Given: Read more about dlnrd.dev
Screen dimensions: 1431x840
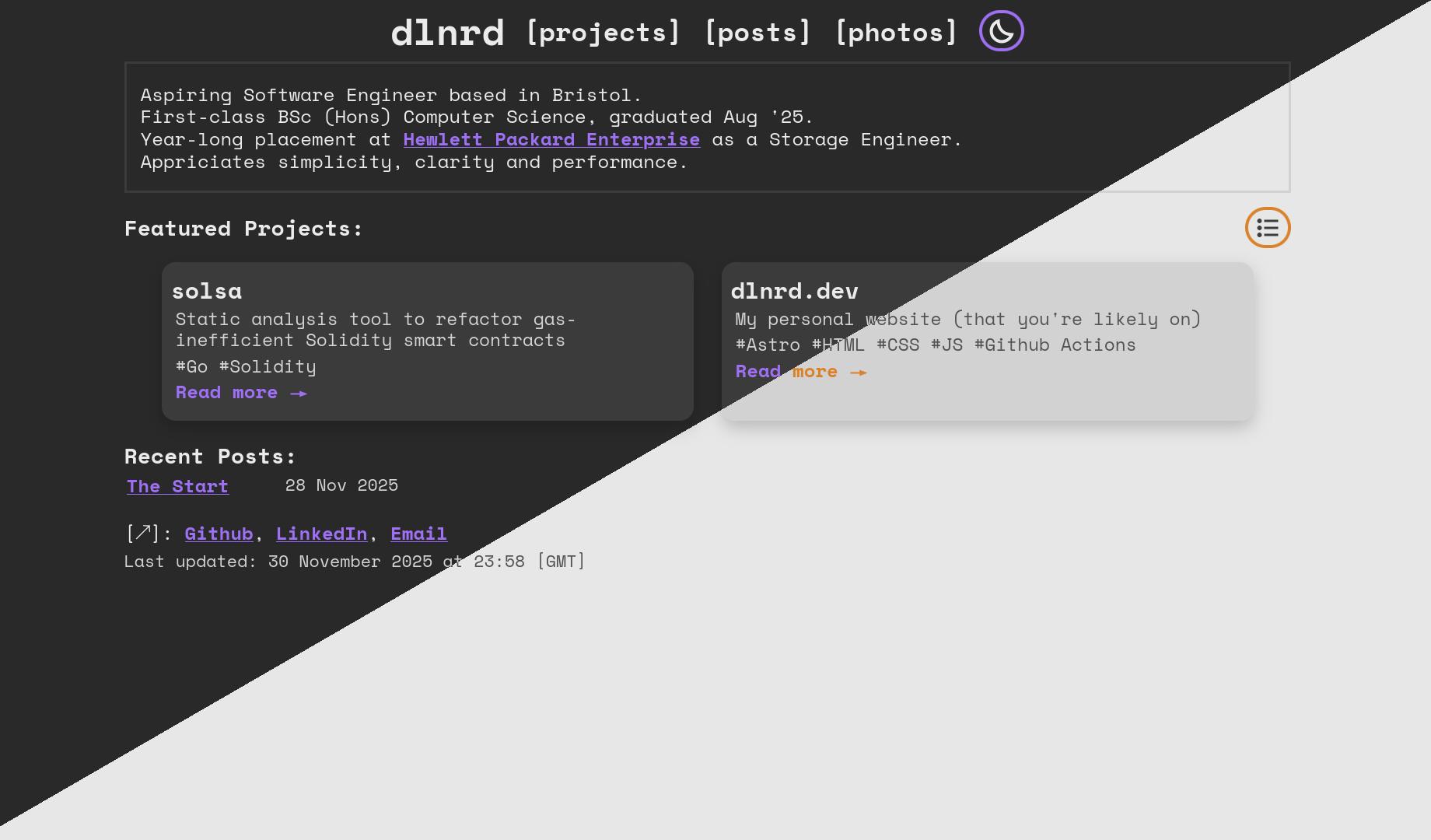Looking at the screenshot, I should tap(785, 372).
